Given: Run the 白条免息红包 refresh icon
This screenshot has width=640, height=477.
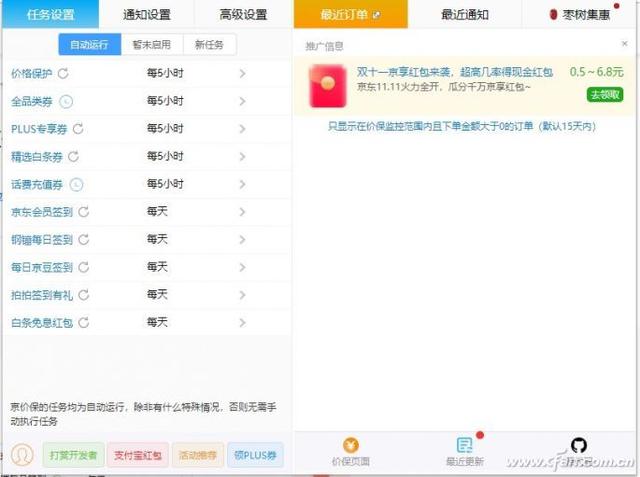Looking at the screenshot, I should click(84, 323).
